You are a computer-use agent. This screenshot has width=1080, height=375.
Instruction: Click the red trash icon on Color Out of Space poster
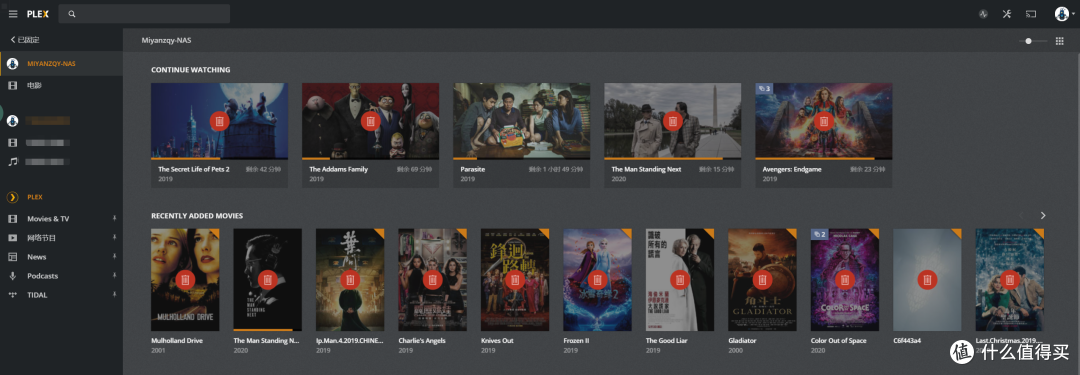pyautogui.click(x=844, y=280)
